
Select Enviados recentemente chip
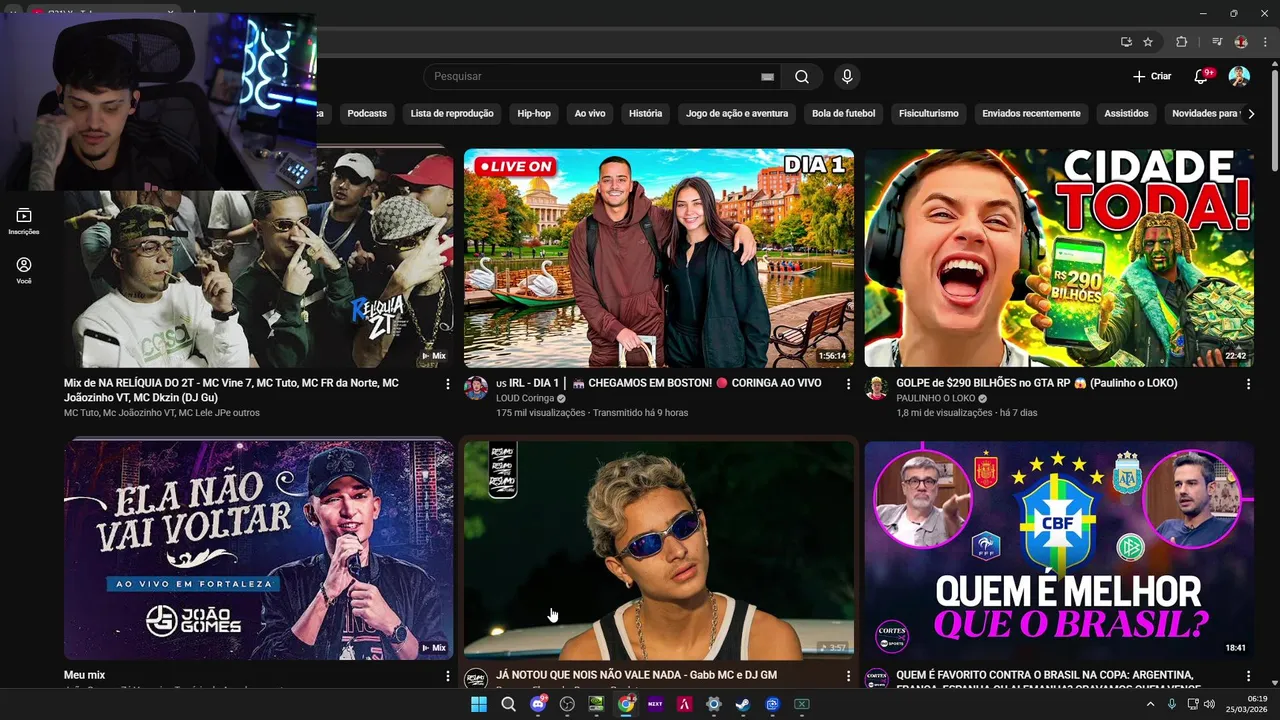(x=1031, y=114)
